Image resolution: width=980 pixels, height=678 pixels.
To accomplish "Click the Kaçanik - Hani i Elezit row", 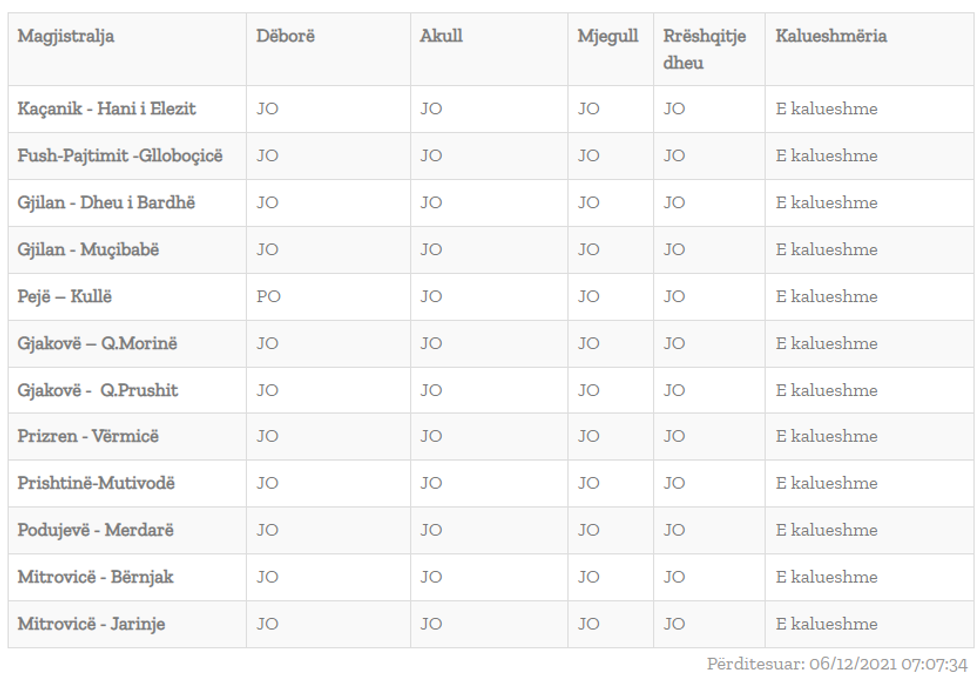I will (x=106, y=109).
